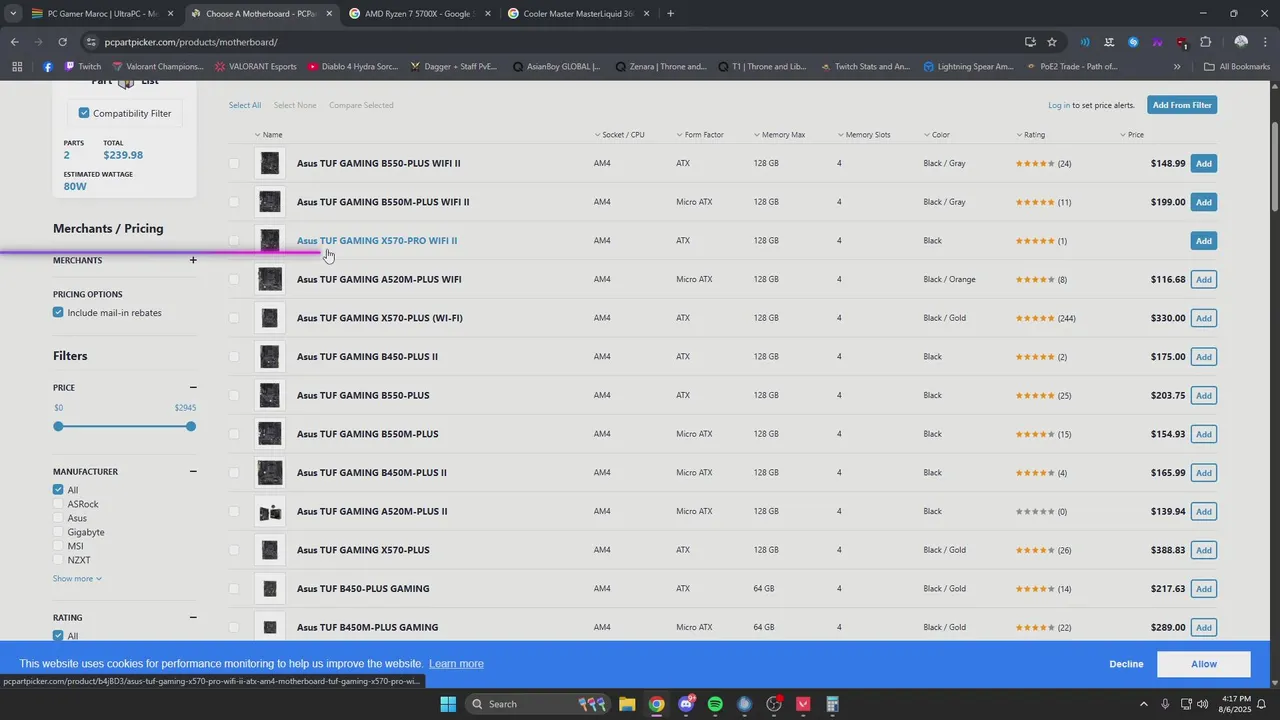Screen dimensions: 1280x720
Task: Toggle the Compatibility Filter checkbox
Action: point(84,113)
